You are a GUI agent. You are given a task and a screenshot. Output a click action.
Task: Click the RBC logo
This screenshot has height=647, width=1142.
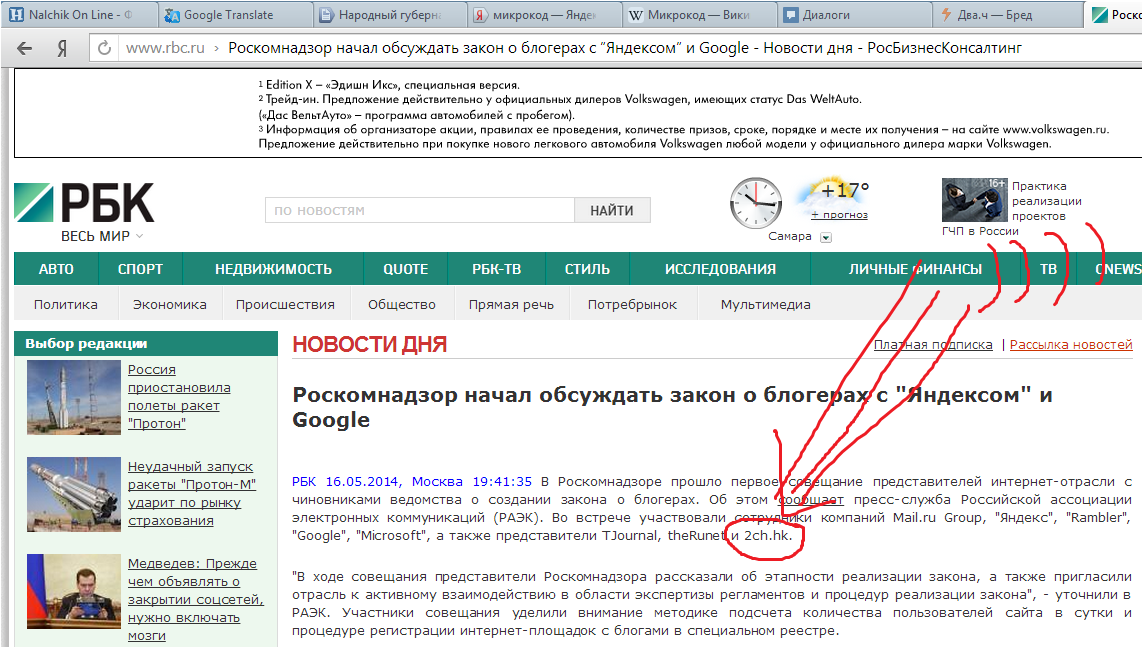84,203
